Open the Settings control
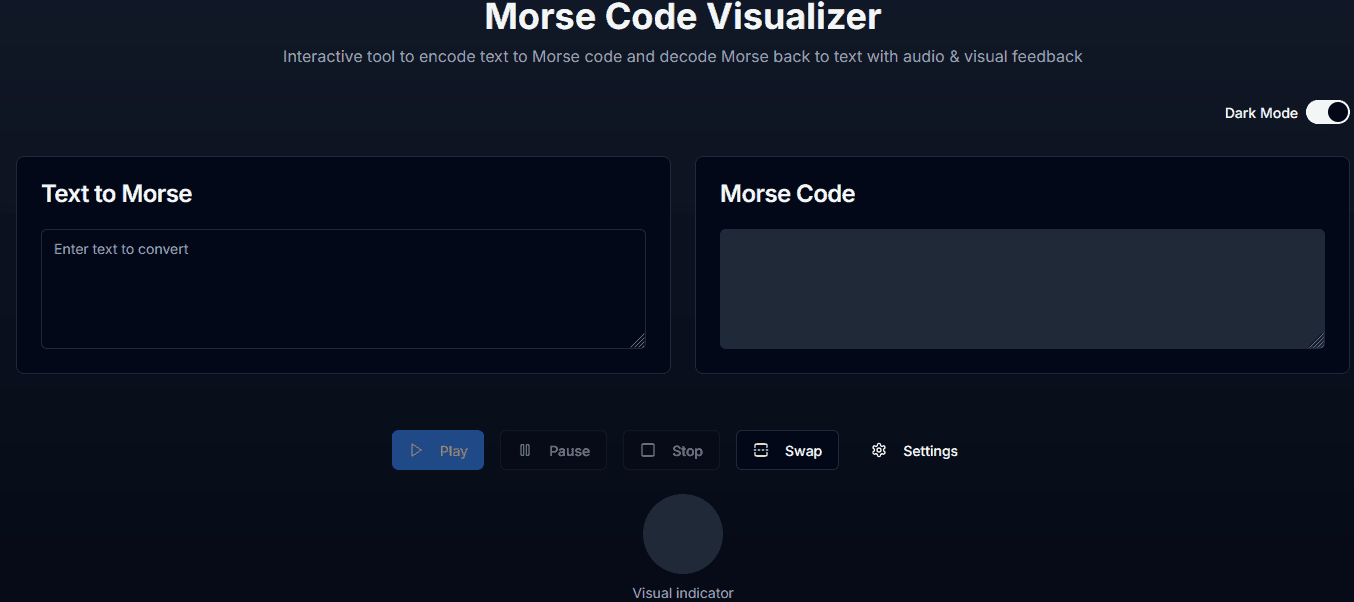This screenshot has width=1354, height=602. (913, 450)
